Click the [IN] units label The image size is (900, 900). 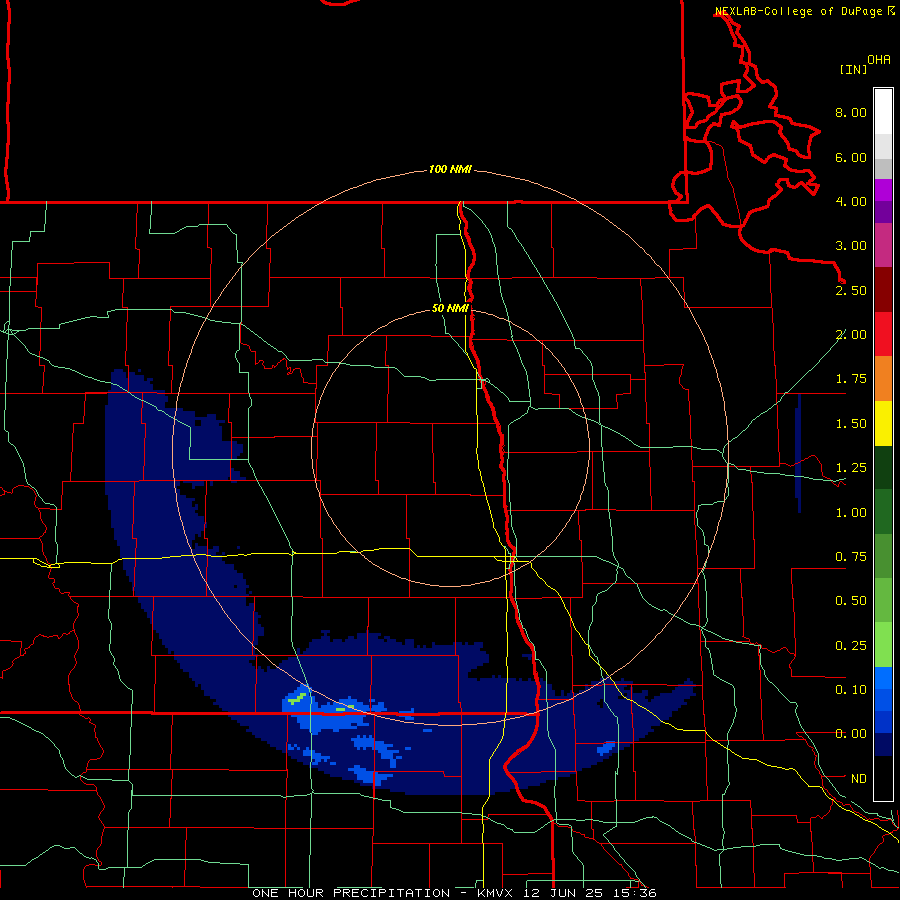pos(853,69)
